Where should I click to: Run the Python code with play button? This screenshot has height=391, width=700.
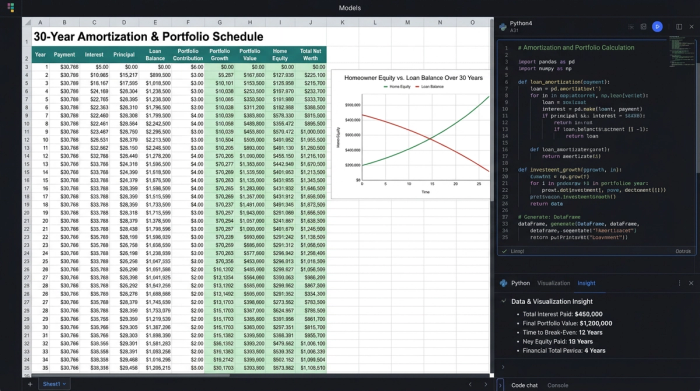[x=657, y=27]
